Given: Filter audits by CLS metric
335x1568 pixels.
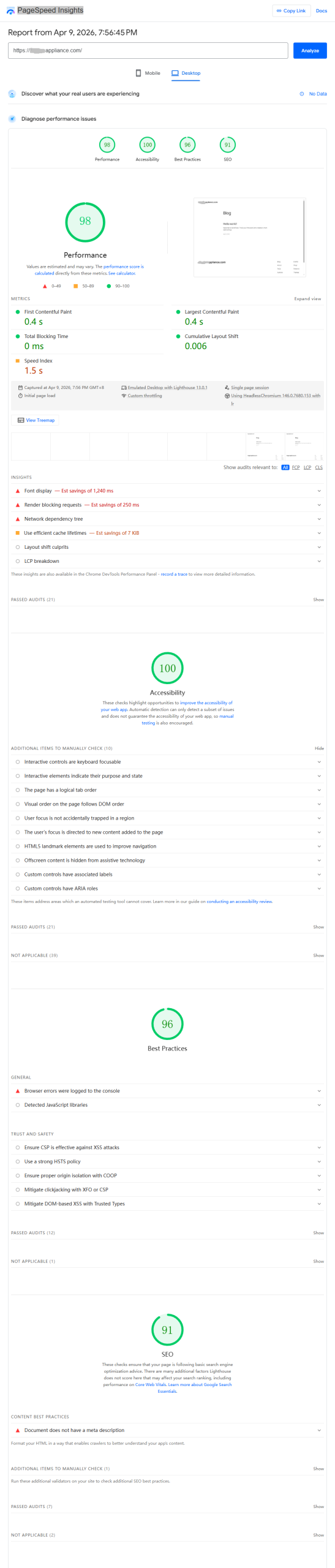Looking at the screenshot, I should 318,467.
